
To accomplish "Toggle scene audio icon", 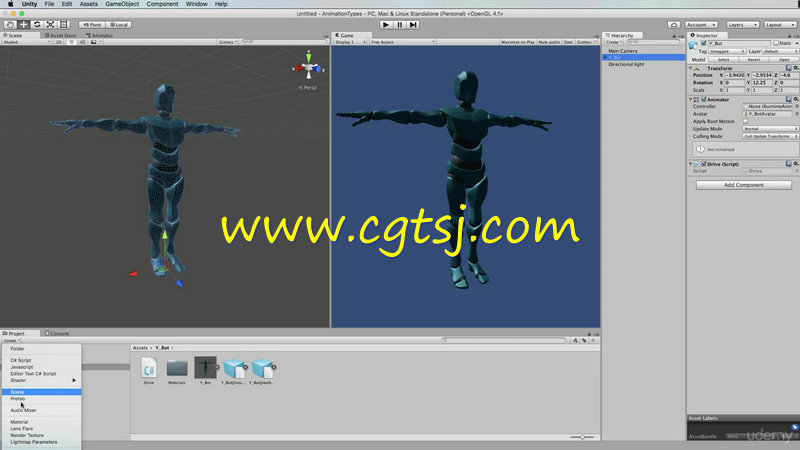I will [82, 42].
